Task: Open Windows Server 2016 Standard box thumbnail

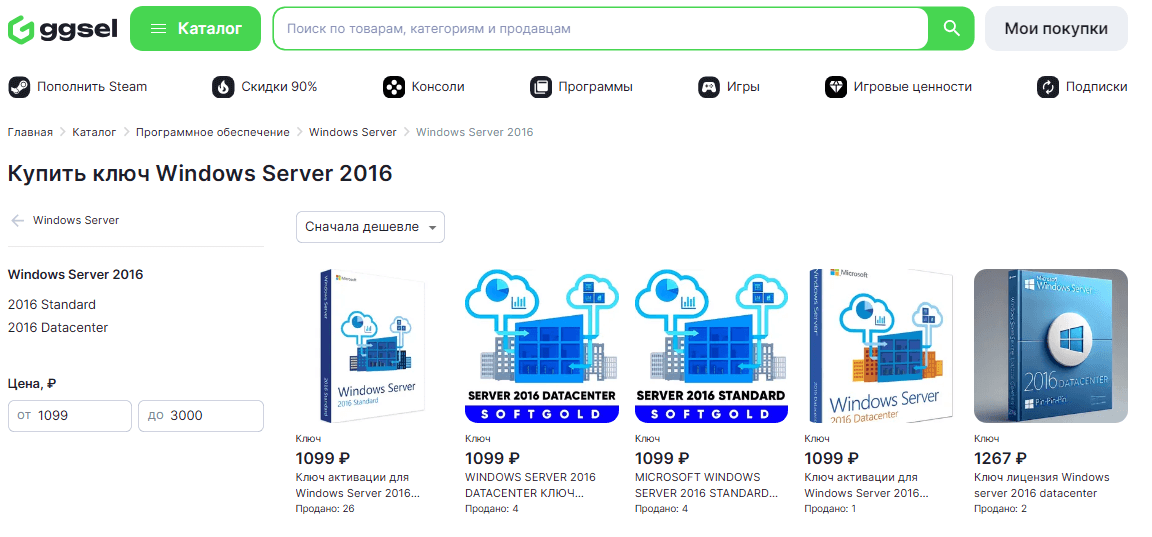Action: coord(372,346)
